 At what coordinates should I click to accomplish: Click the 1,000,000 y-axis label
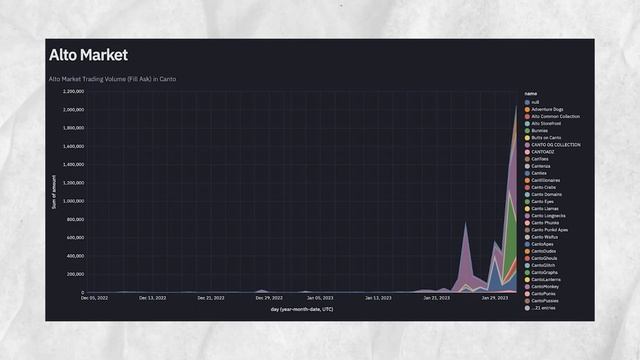tap(73, 201)
